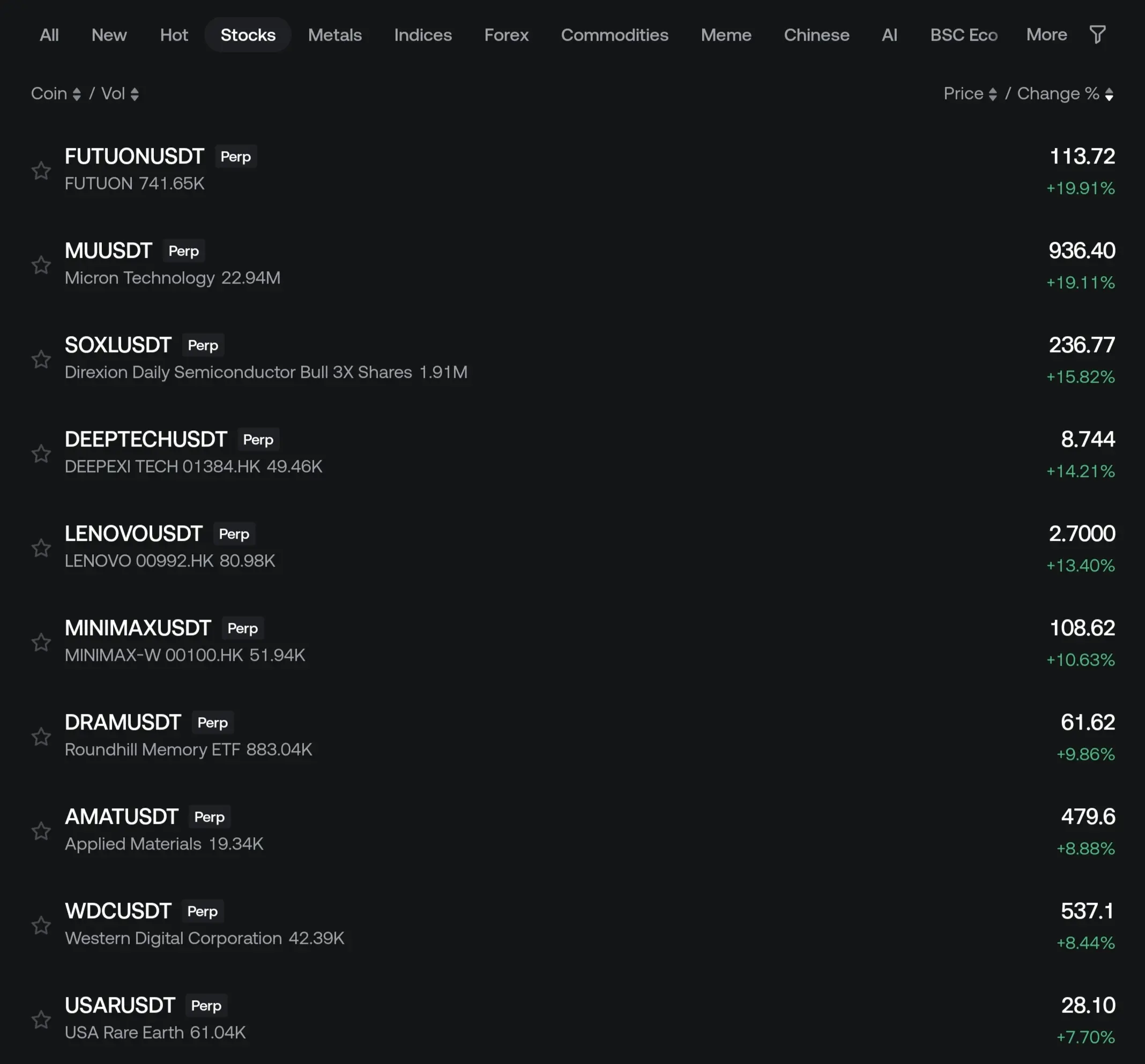Click the DEEPTECHUSDT price 8.744

(x=1088, y=440)
